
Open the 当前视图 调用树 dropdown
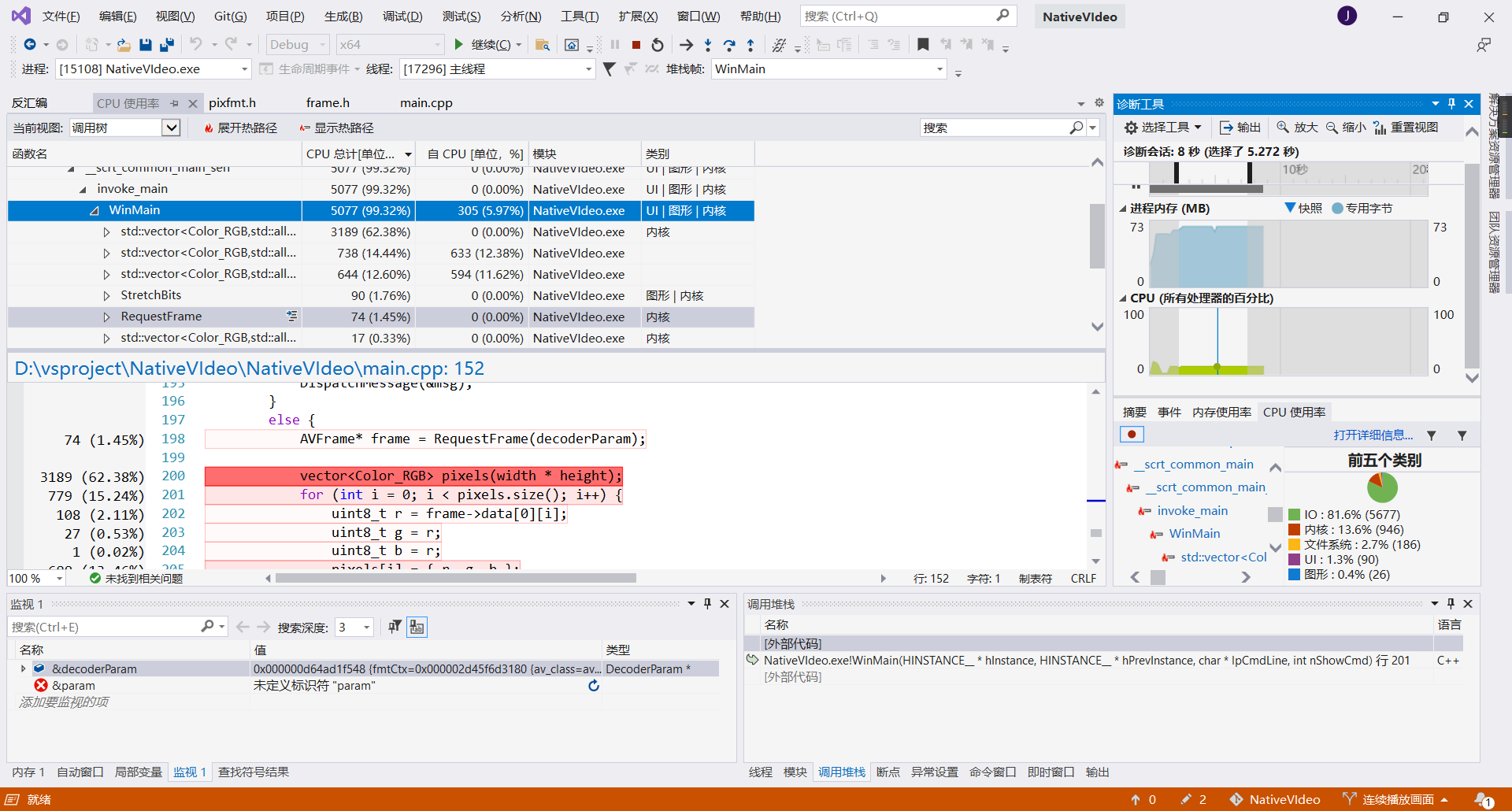[x=171, y=128]
